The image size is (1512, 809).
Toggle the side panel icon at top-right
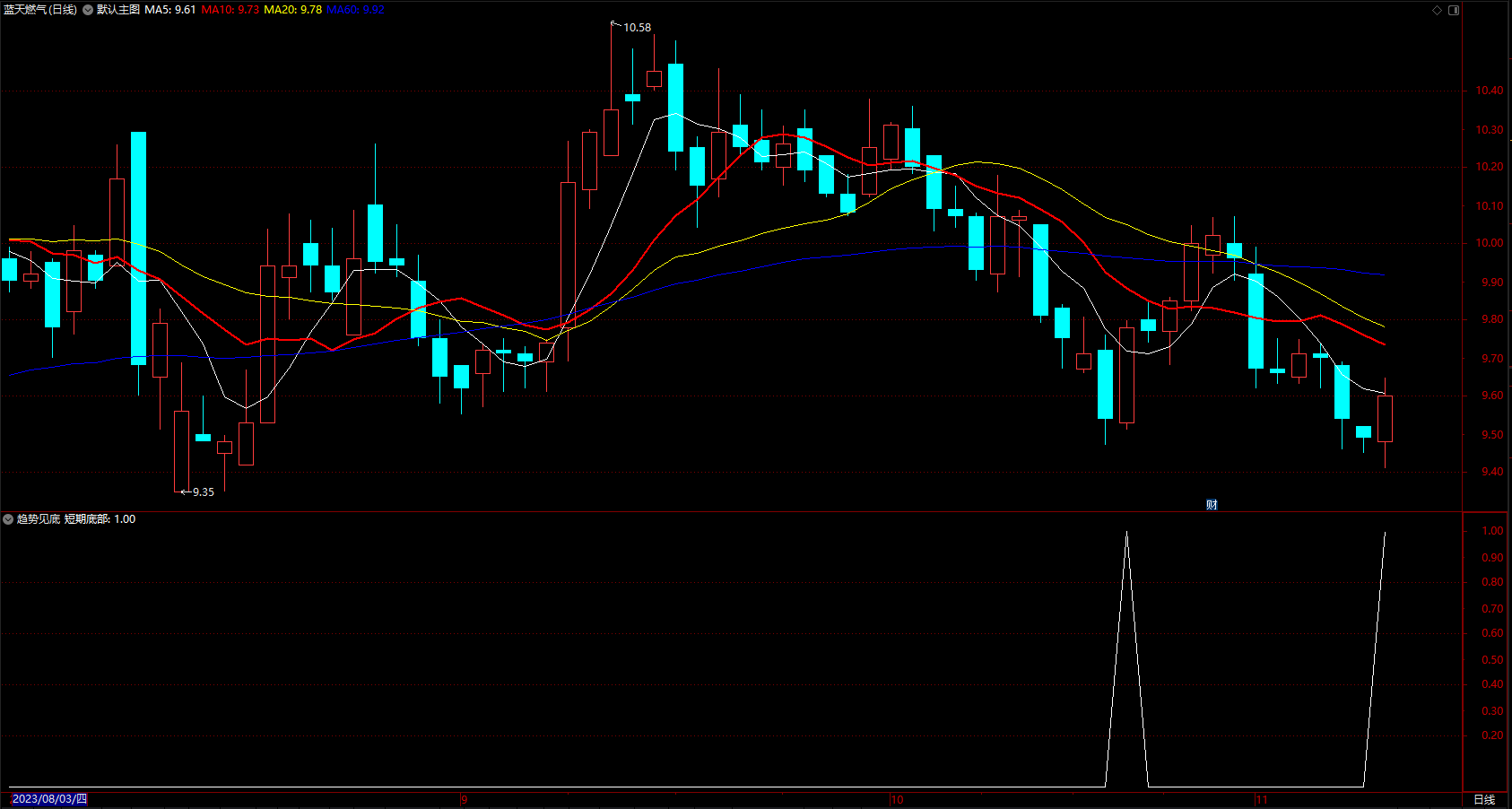tap(1454, 10)
